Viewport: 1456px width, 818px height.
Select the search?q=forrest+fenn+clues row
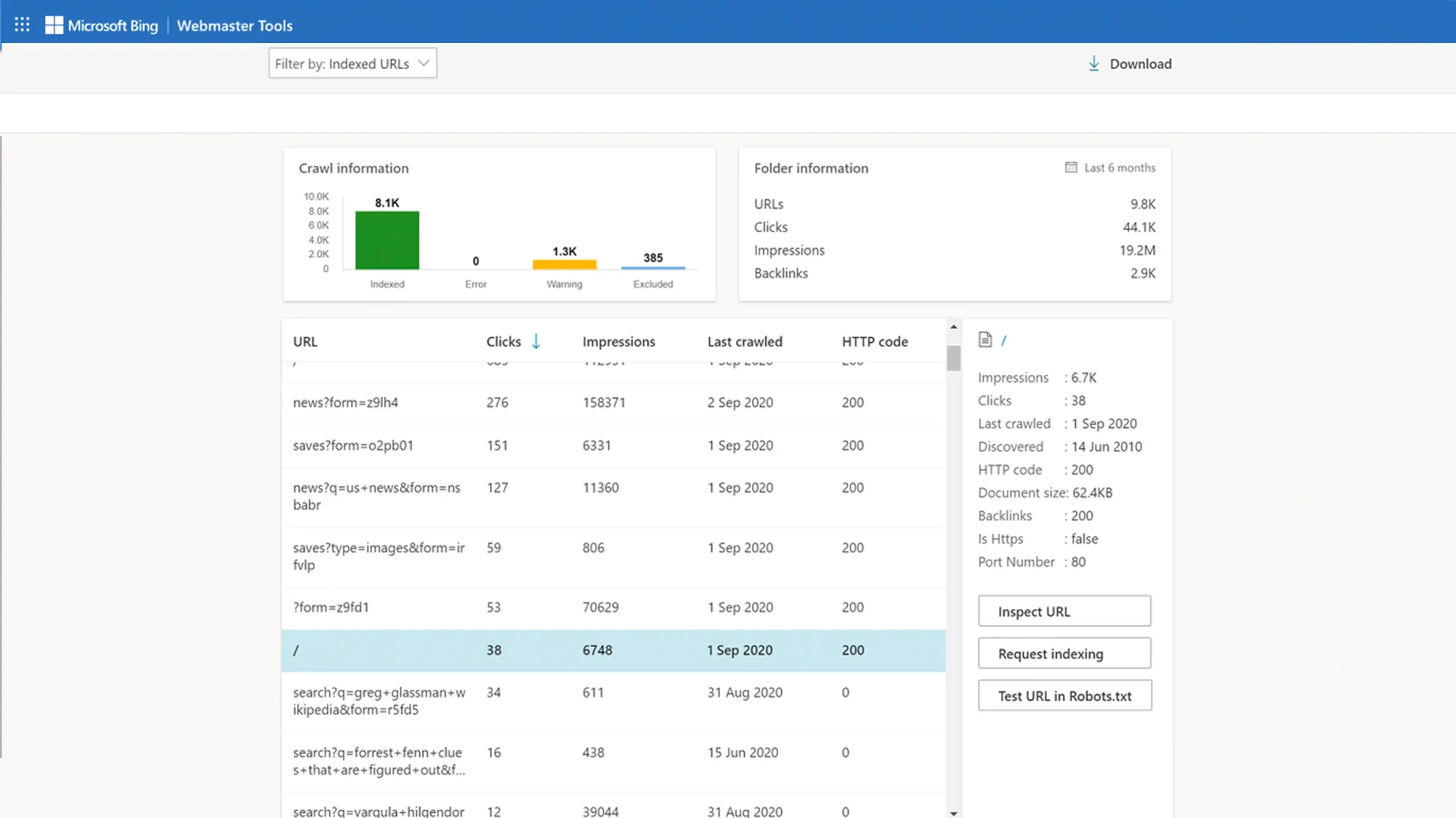614,762
